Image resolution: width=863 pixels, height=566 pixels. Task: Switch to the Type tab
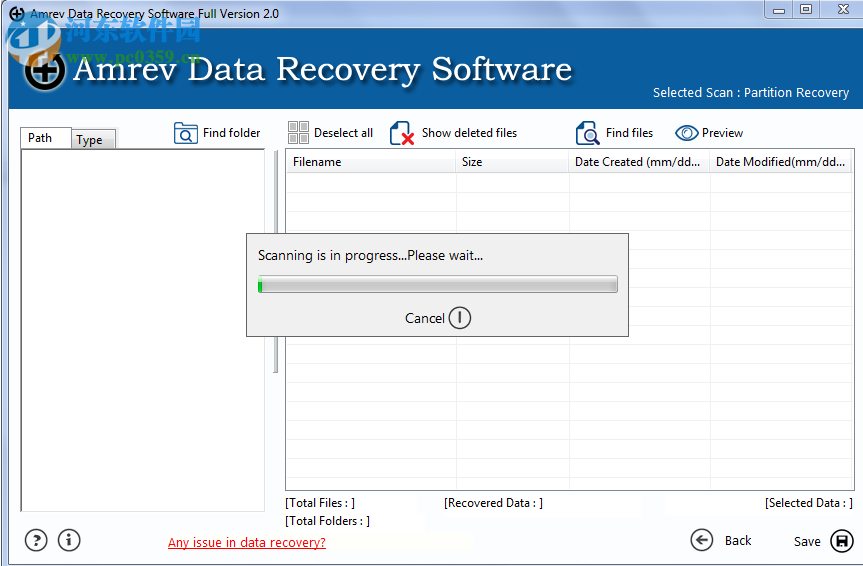pos(93,139)
